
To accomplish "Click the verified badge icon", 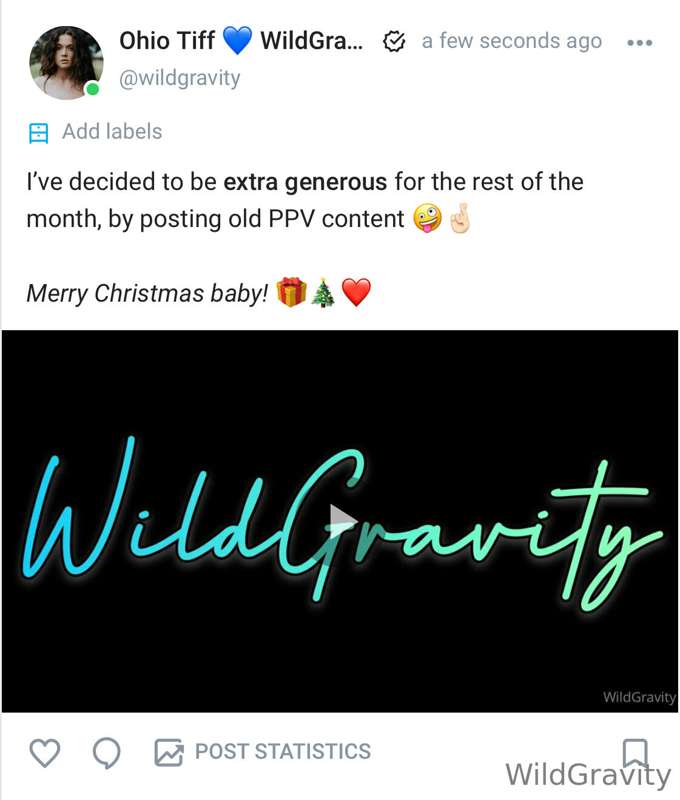I will click(x=394, y=42).
